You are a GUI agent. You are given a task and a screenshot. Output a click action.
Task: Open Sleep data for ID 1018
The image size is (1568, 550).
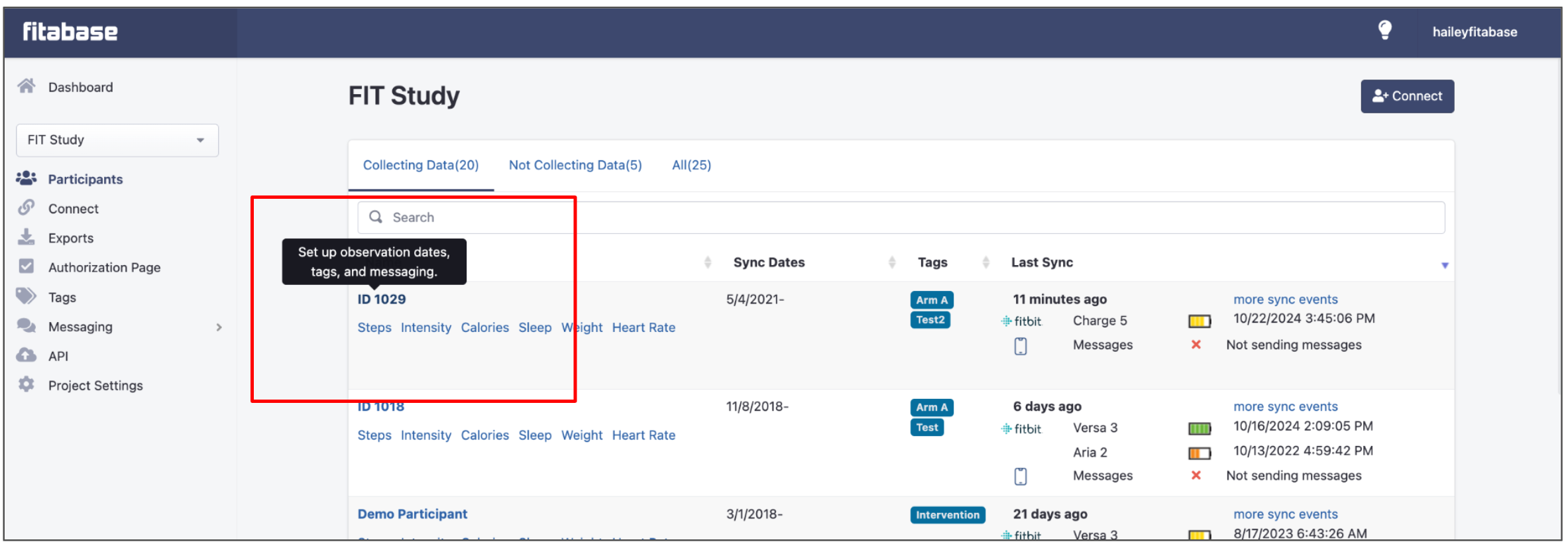pos(535,435)
